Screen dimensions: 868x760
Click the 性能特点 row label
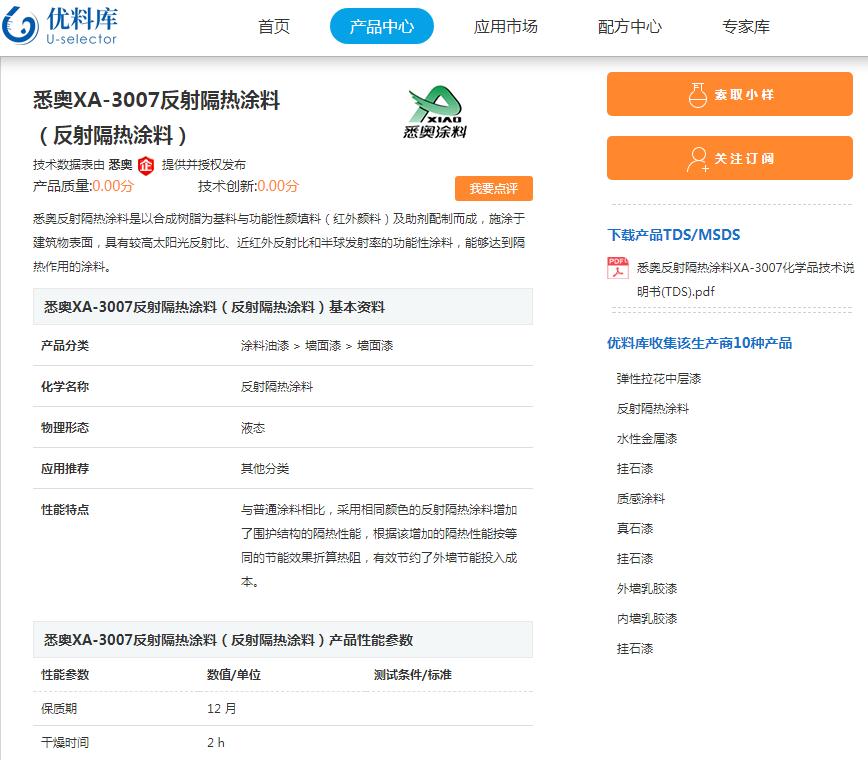click(65, 510)
